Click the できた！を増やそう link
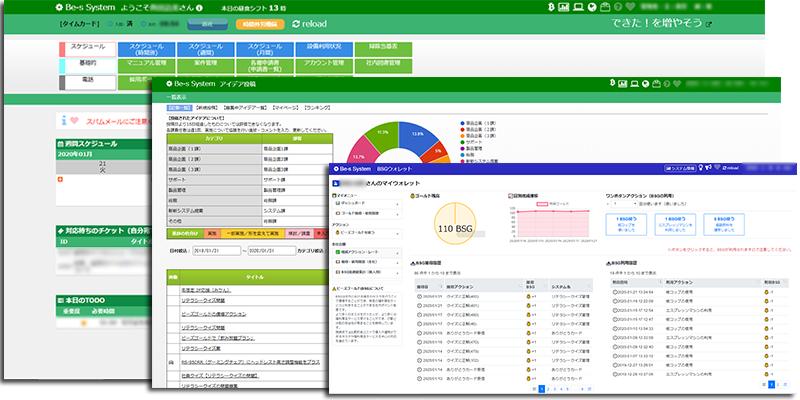 [658, 22]
